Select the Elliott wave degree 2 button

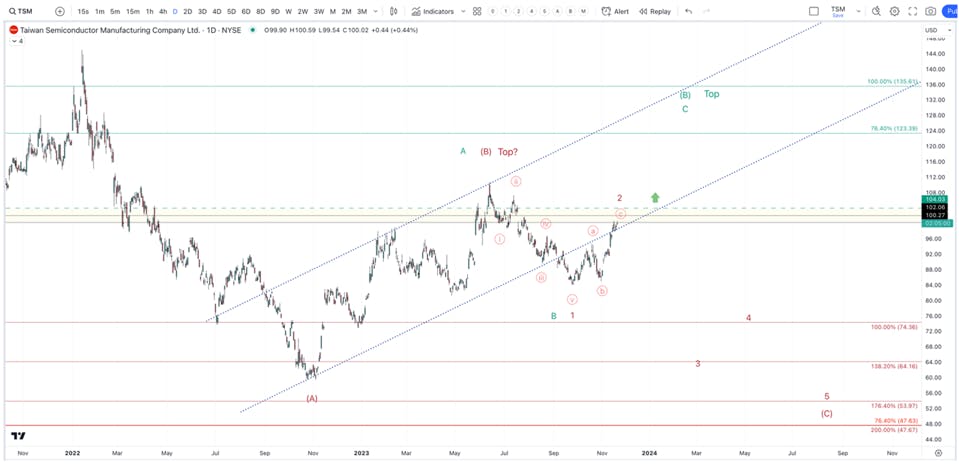tap(519, 11)
